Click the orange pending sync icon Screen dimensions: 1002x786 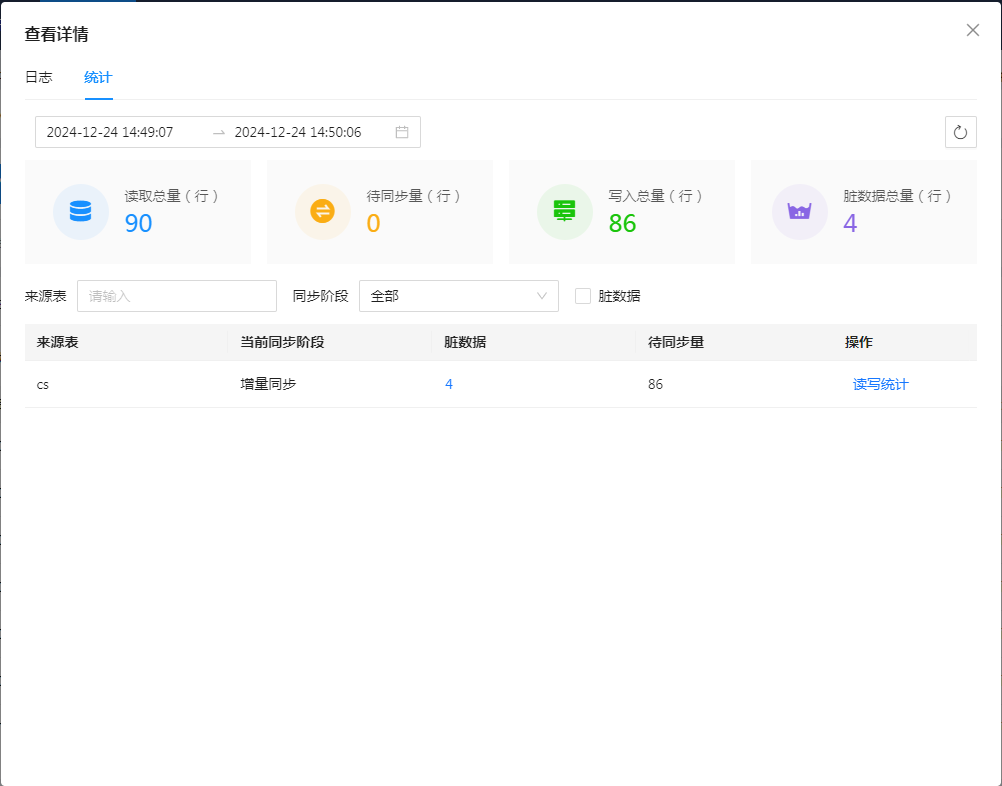[x=322, y=212]
